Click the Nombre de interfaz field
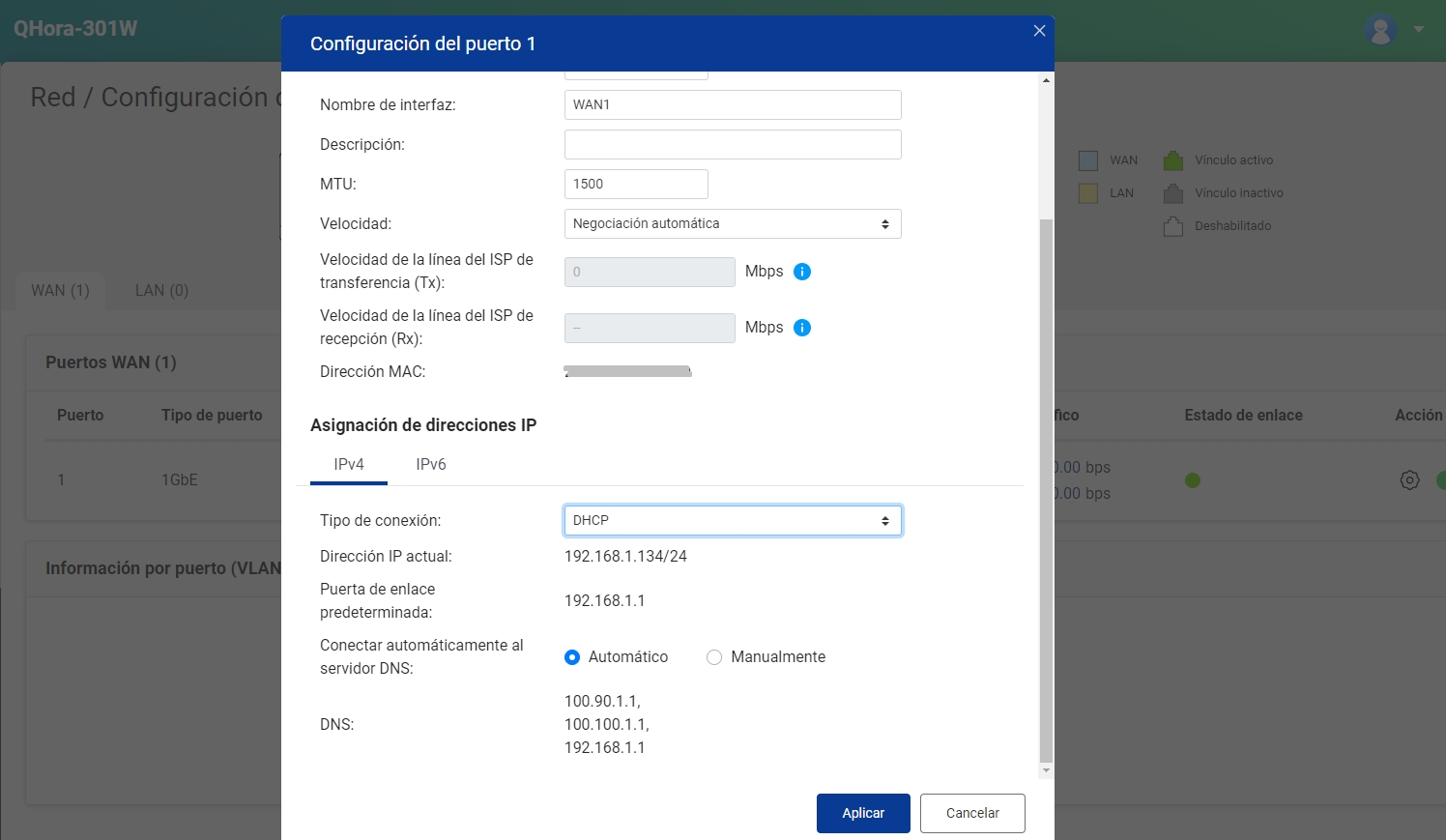This screenshot has width=1446, height=840. click(x=733, y=105)
